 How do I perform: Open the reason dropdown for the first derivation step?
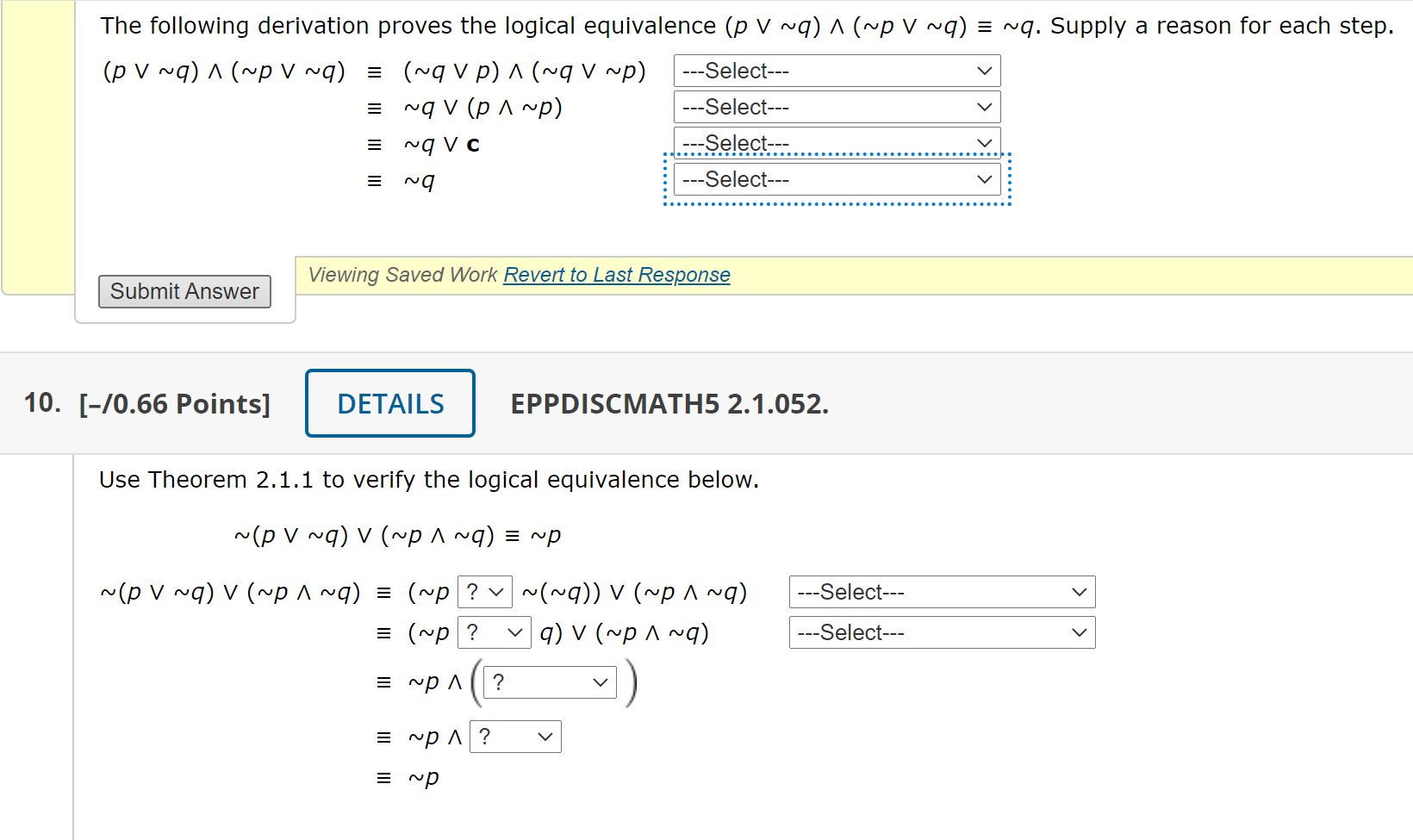click(x=835, y=71)
